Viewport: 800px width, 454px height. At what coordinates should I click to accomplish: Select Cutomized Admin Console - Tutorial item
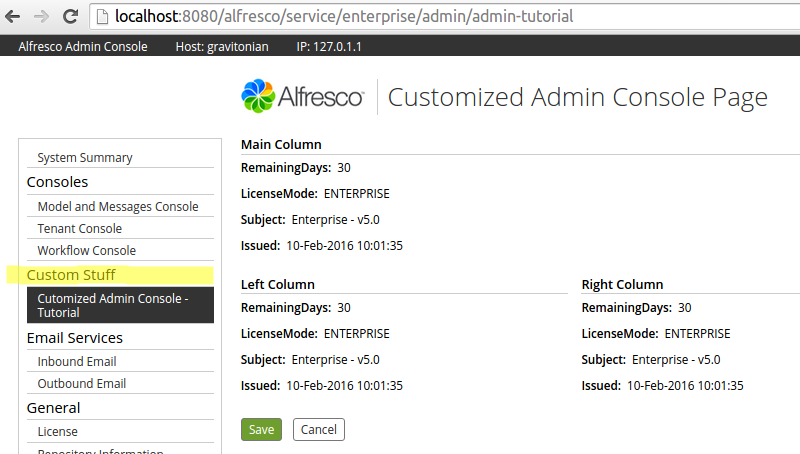click(x=120, y=305)
